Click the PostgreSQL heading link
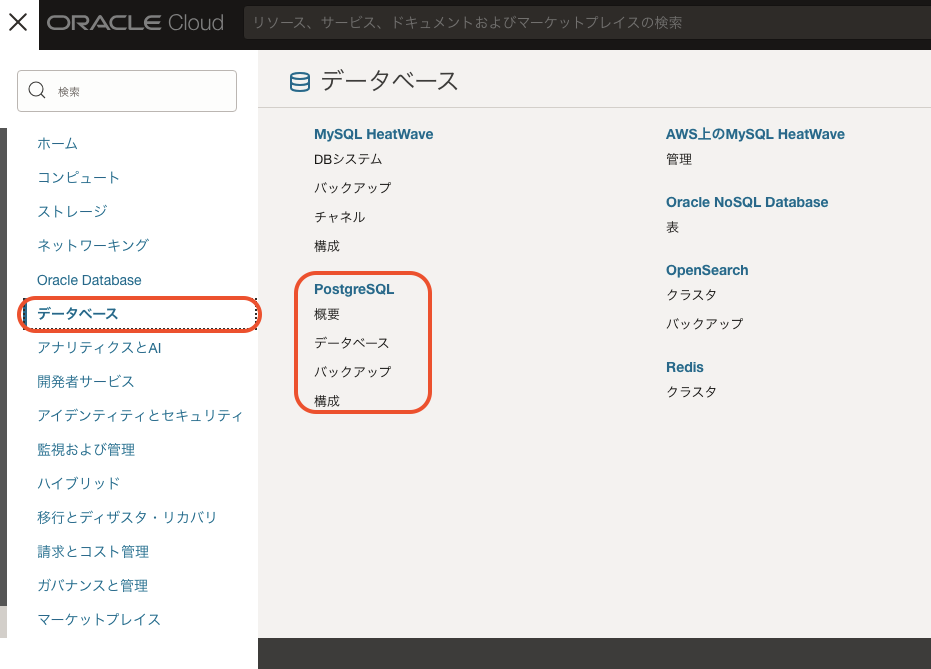This screenshot has height=669, width=931. (x=354, y=289)
